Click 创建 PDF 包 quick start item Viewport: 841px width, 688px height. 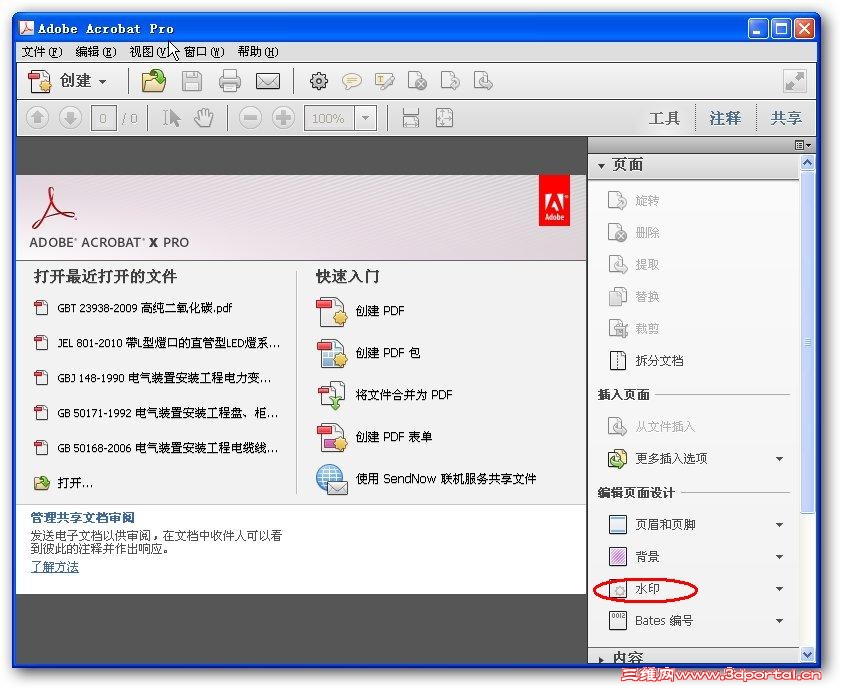click(368, 353)
